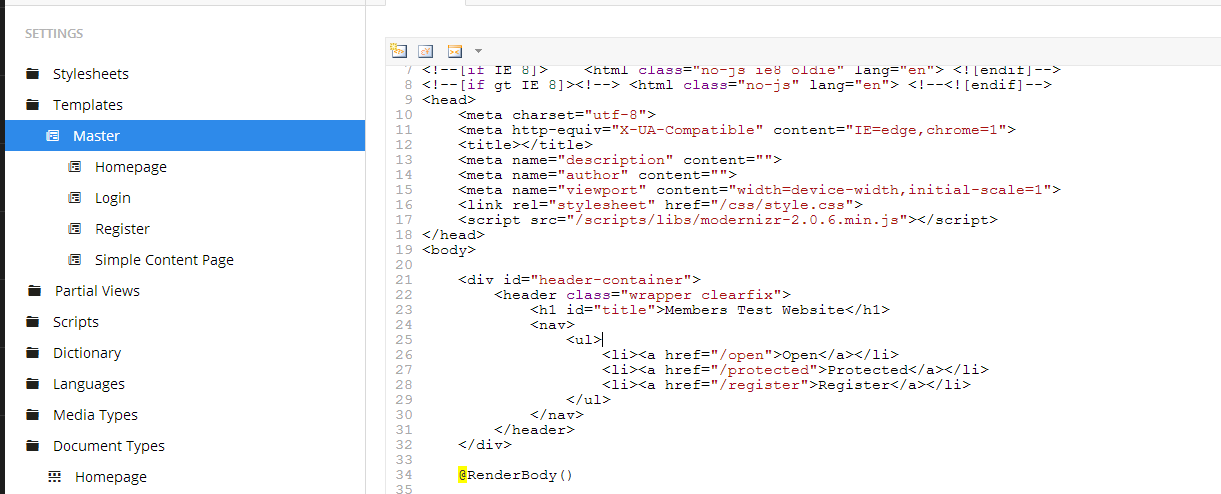Click the Templates folder icon

[33, 105]
